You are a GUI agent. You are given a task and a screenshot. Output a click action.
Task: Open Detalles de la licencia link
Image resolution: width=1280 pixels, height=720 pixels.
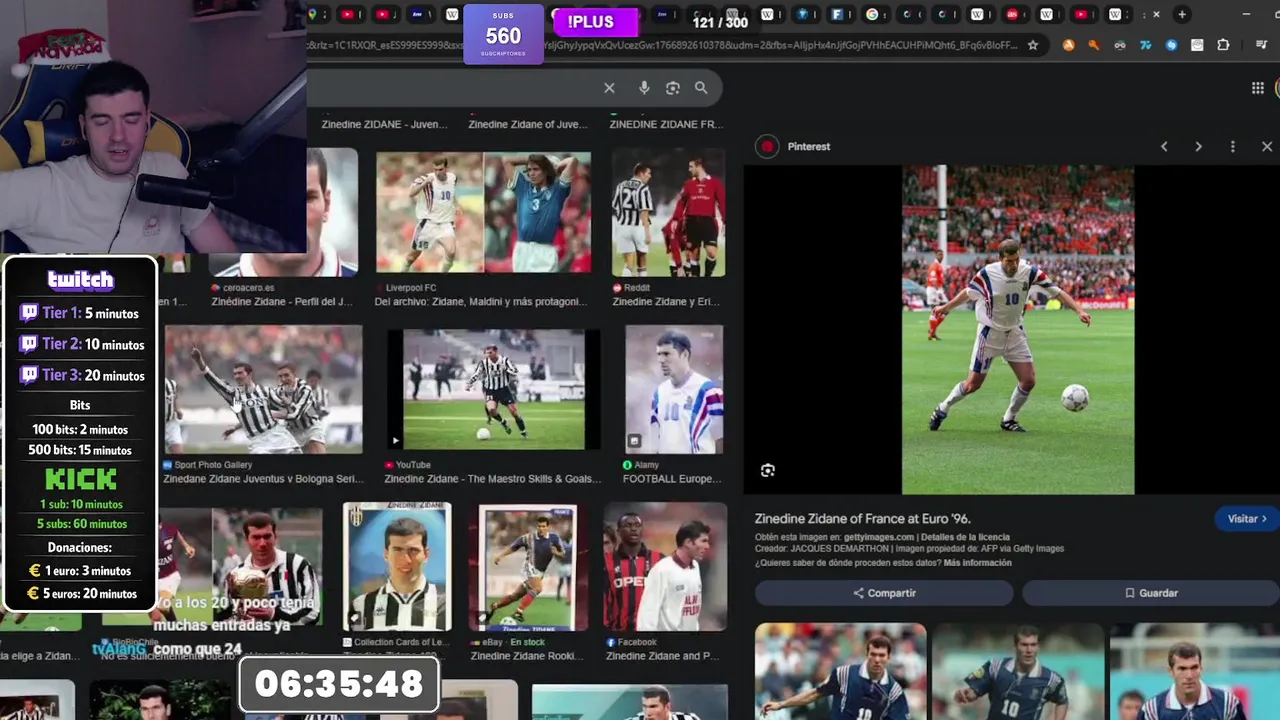(x=965, y=537)
